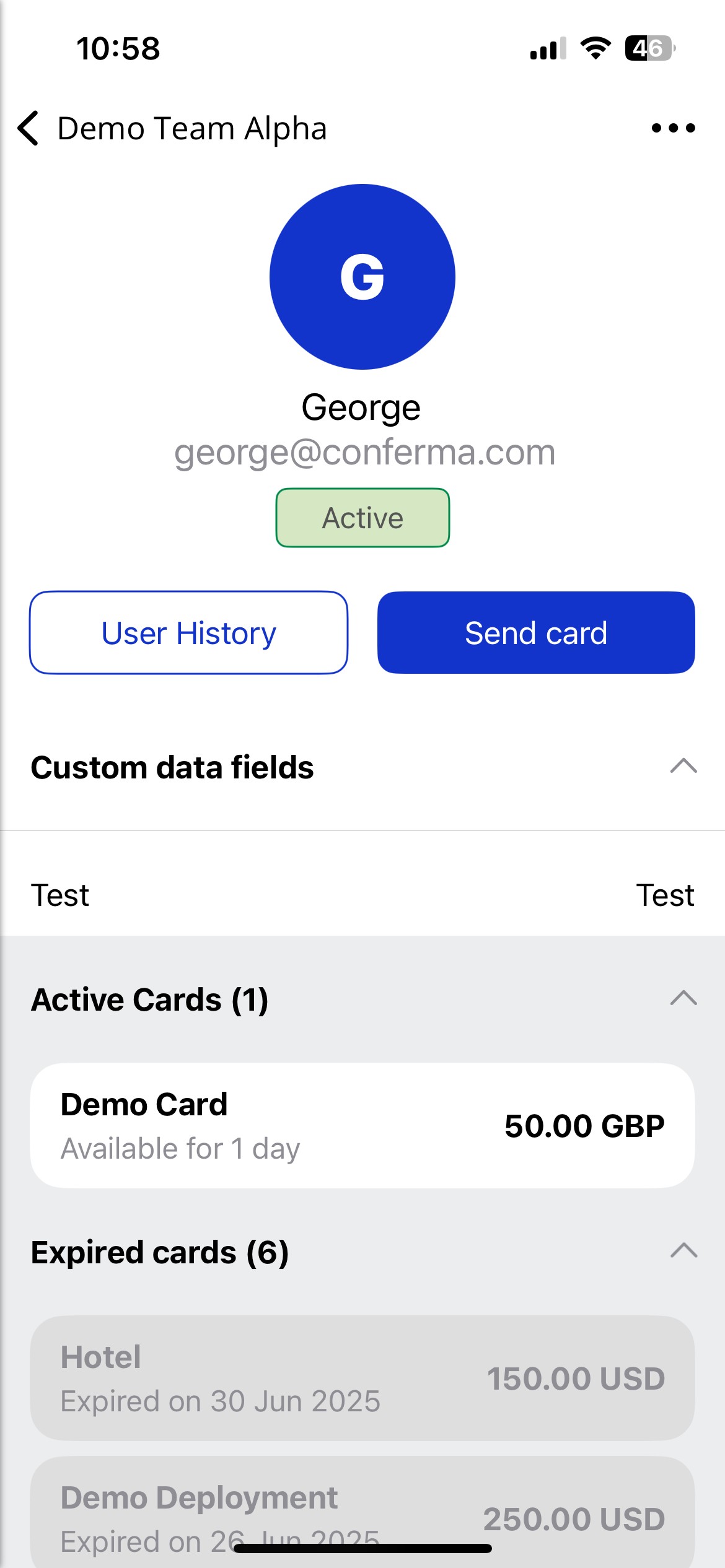Tap the cellular signal bars
The image size is (725, 1568).
coord(548,48)
